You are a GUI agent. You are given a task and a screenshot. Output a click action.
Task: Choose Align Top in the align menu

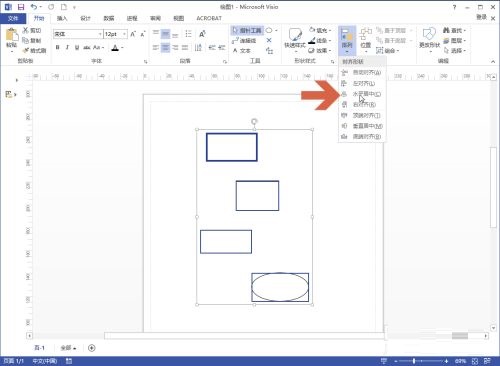(x=362, y=115)
